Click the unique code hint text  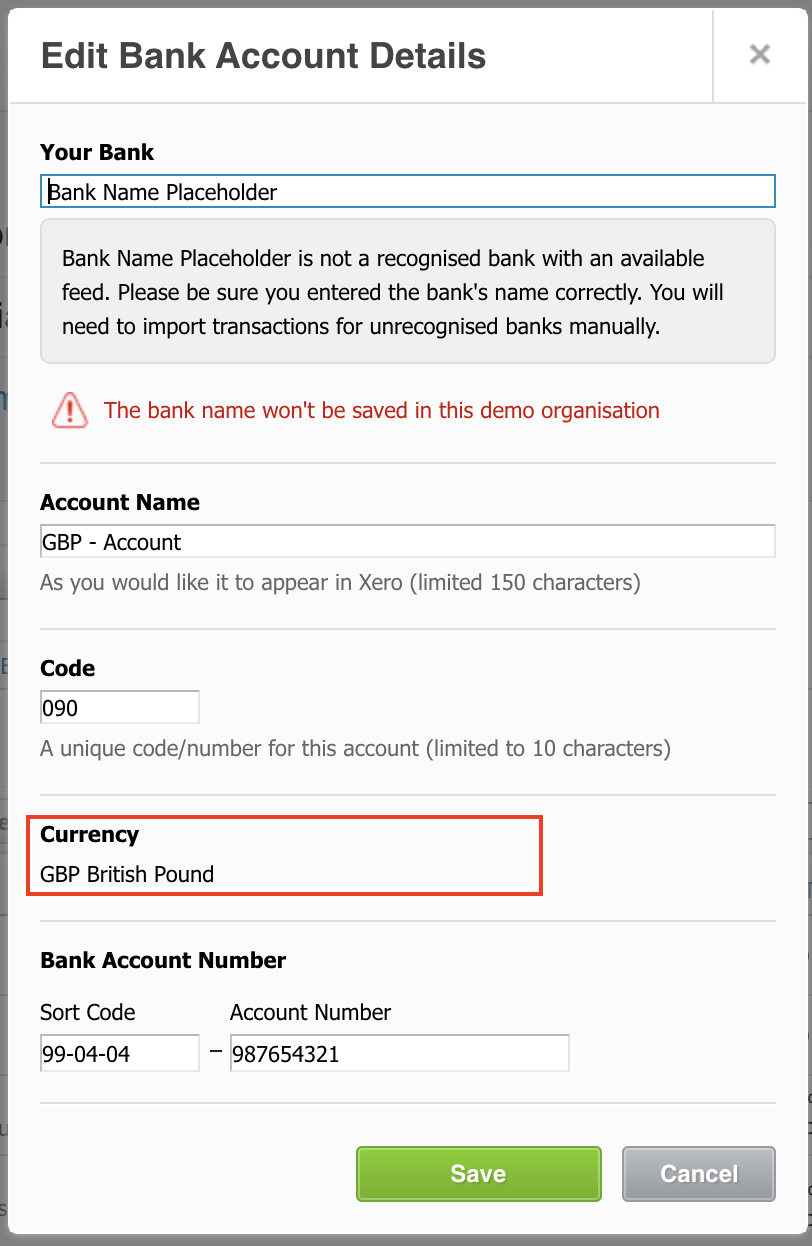(x=355, y=748)
